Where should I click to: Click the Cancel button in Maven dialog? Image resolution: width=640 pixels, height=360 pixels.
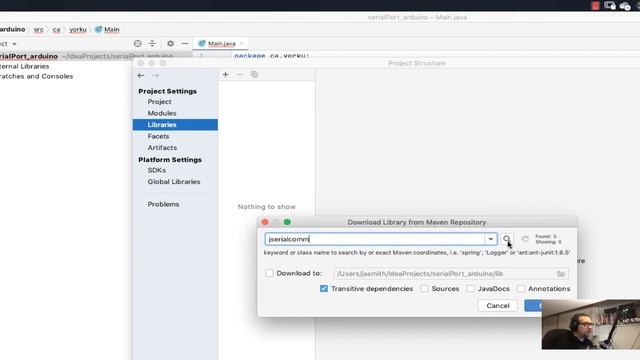click(498, 305)
